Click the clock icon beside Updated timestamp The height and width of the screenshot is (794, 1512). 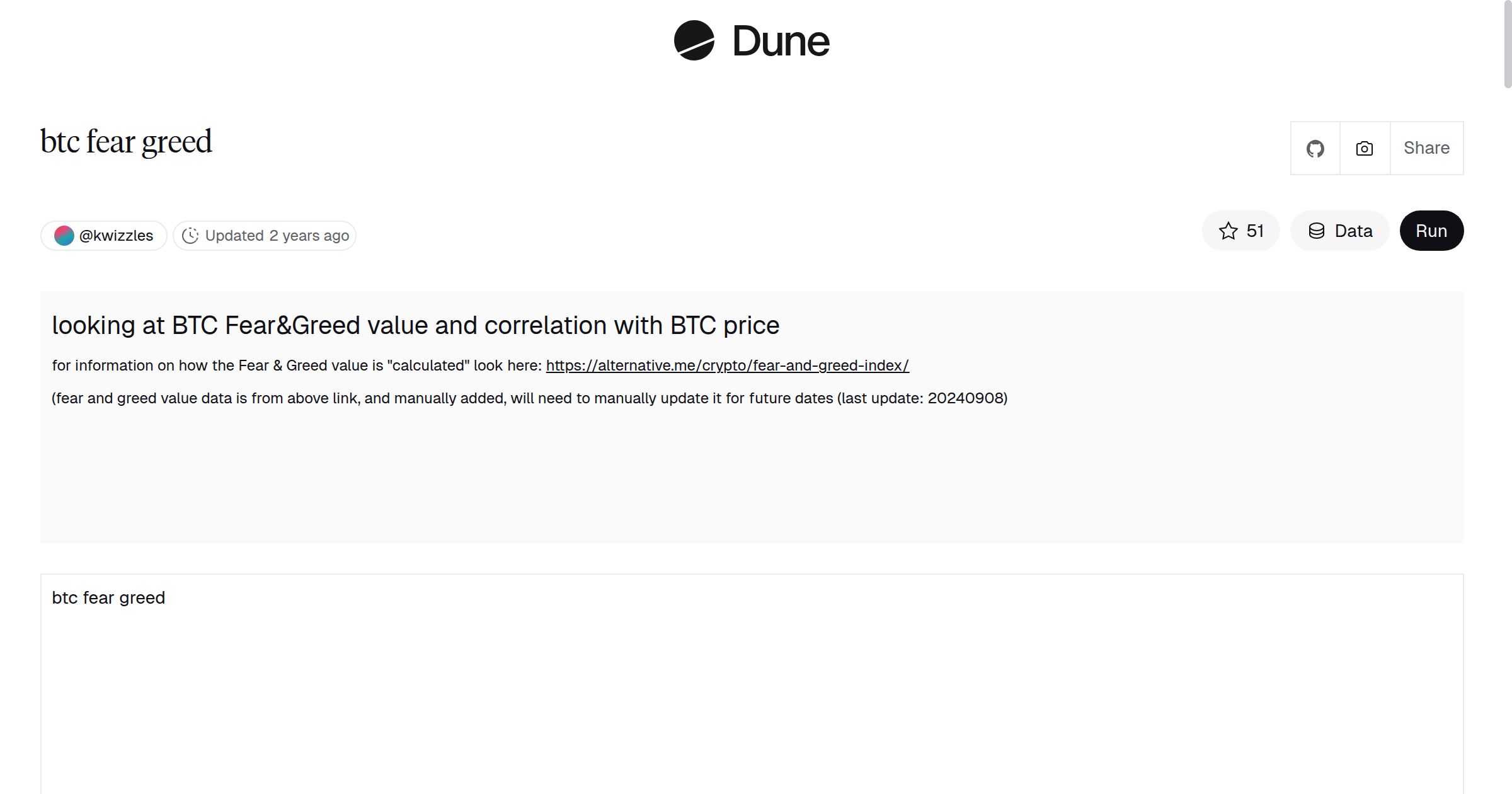tap(191, 235)
